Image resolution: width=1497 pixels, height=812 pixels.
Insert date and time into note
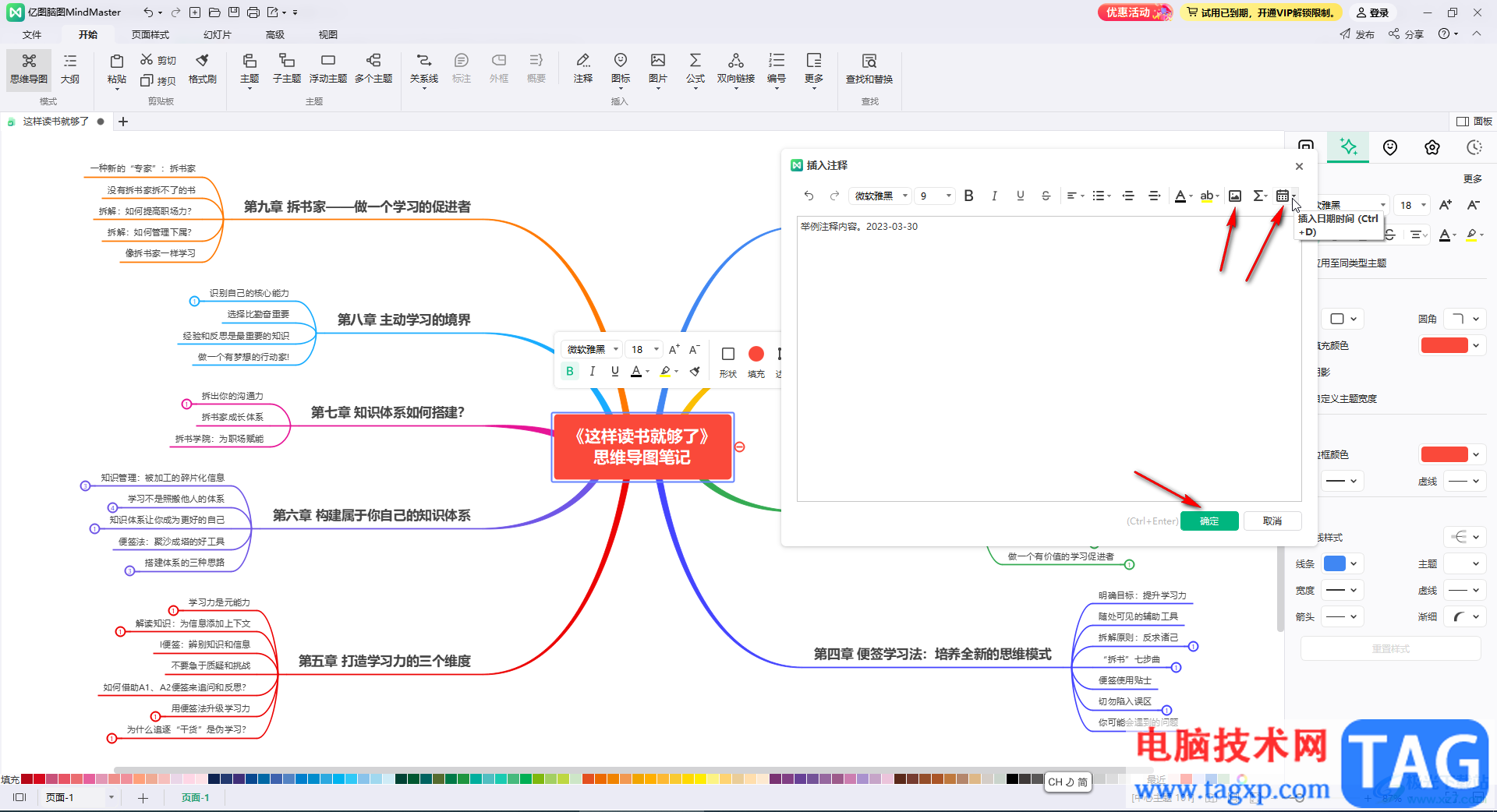[x=1283, y=196]
